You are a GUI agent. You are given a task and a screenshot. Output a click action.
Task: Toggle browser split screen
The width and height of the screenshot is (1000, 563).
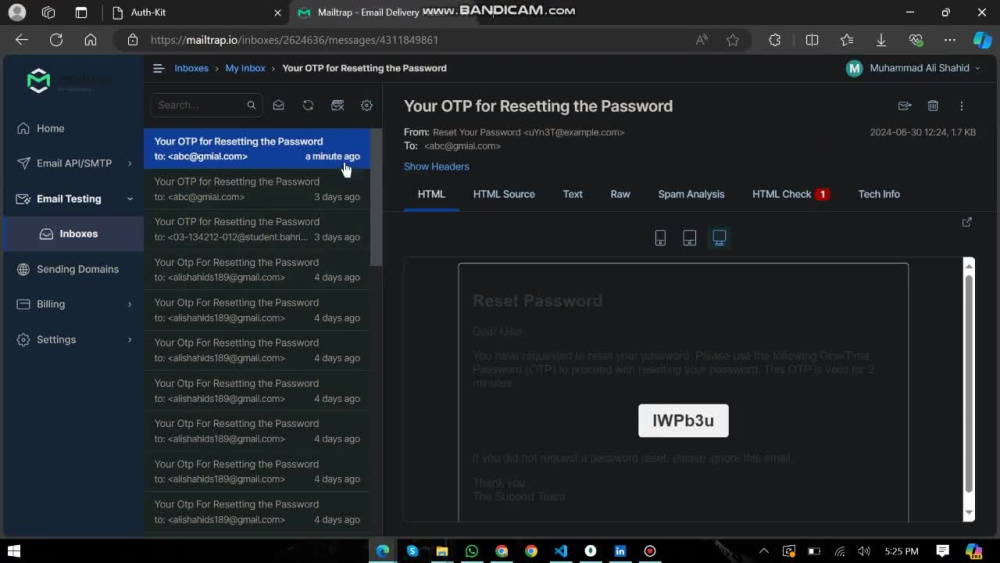[812, 40]
